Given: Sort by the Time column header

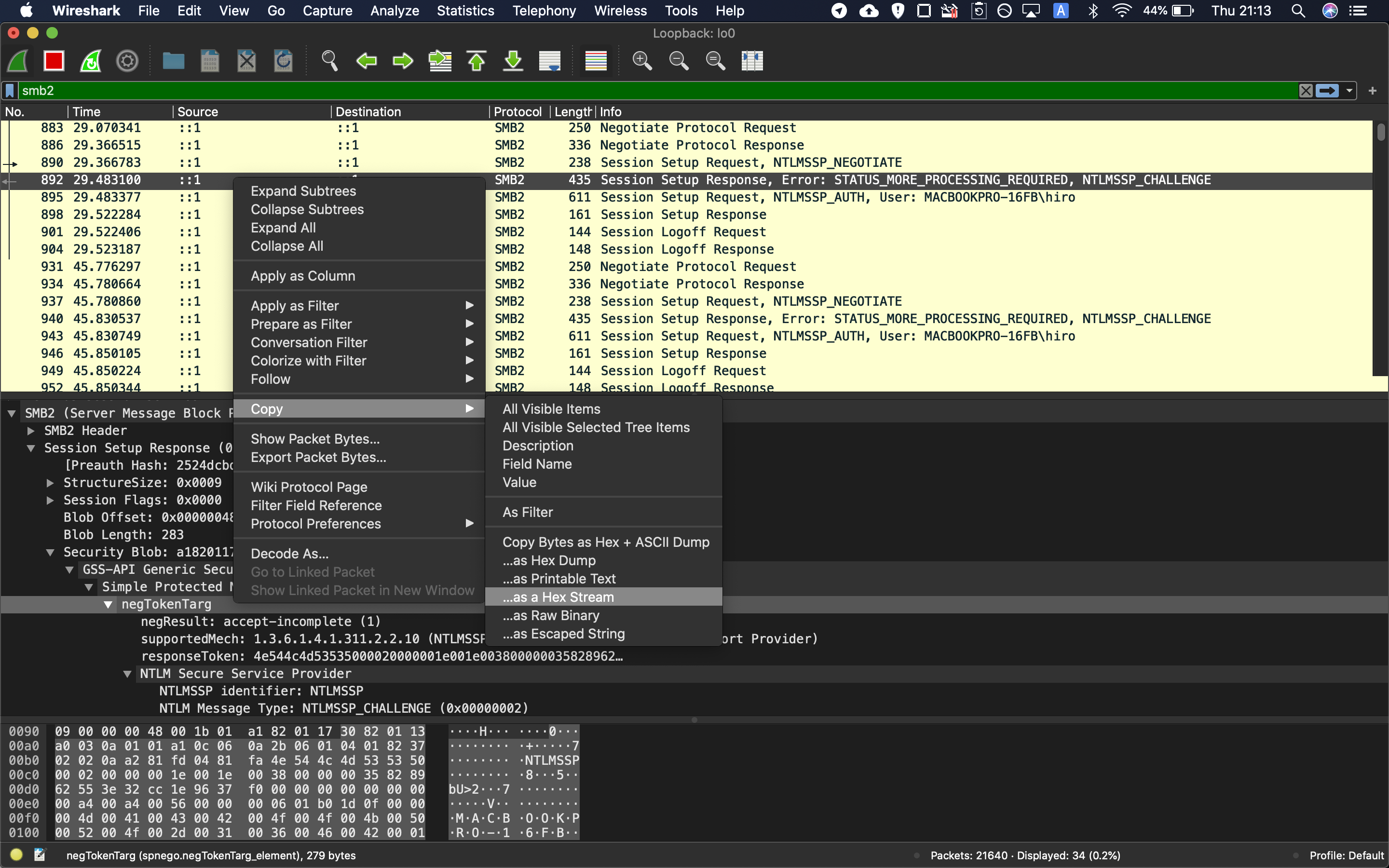Looking at the screenshot, I should tap(120, 112).
